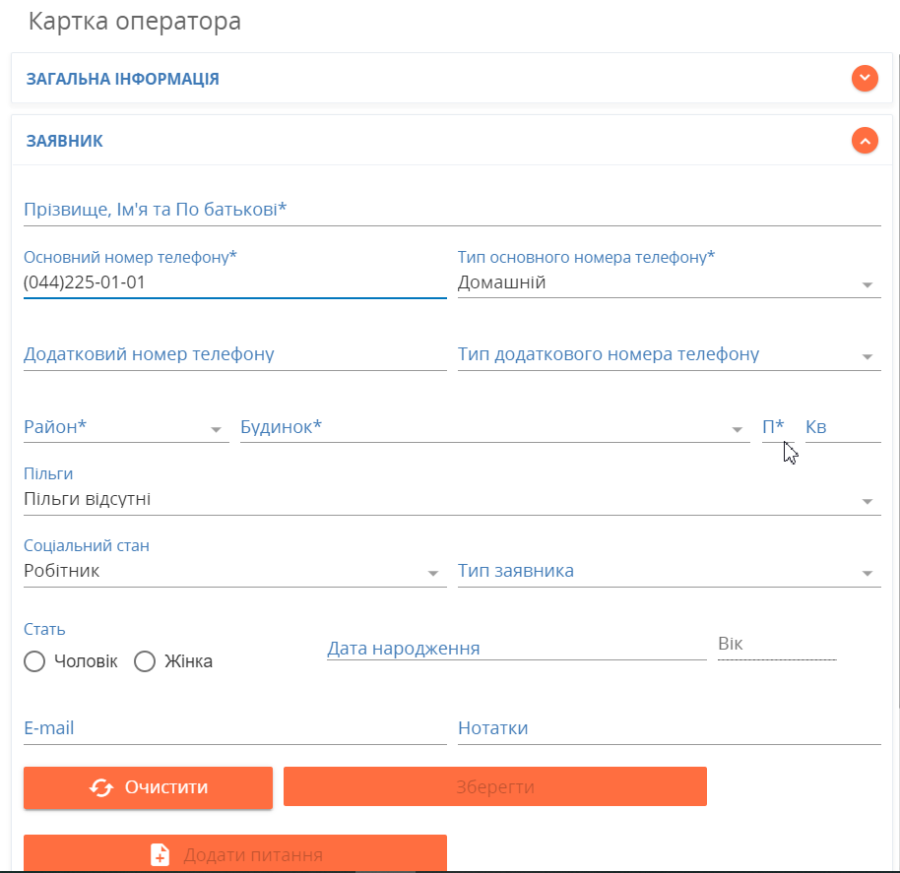Collapse the Заявник section chevron
Screen dimensions: 900x873
(865, 141)
